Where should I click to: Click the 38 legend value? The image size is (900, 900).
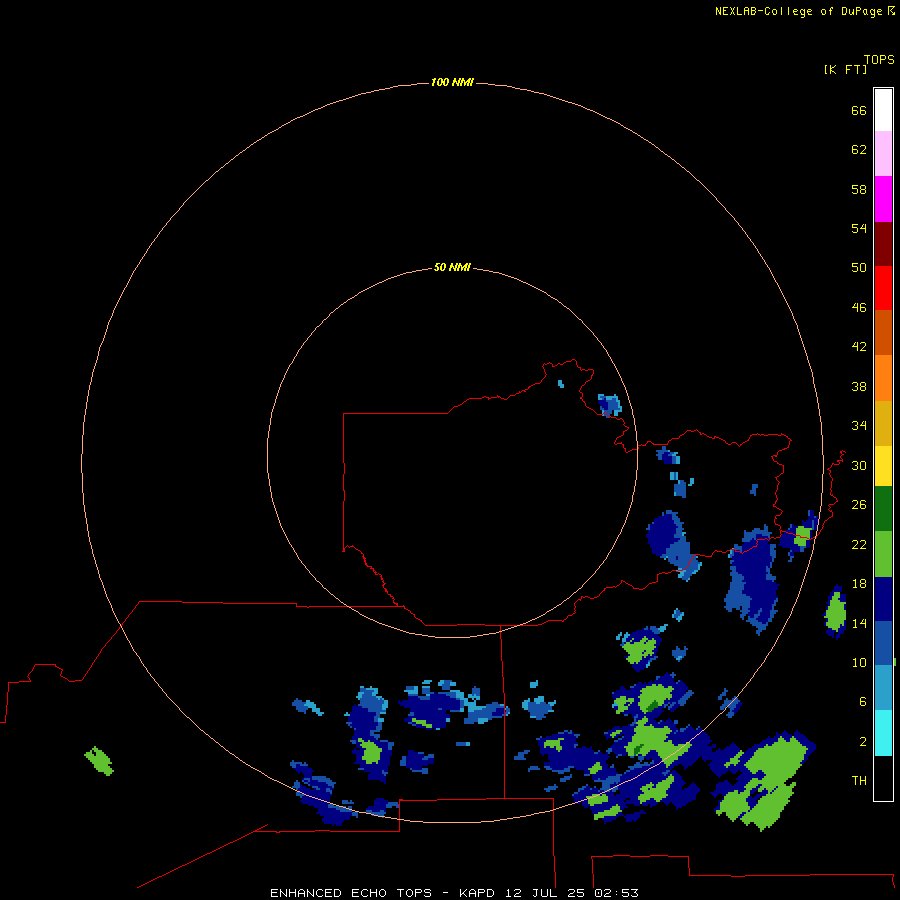[x=859, y=387]
